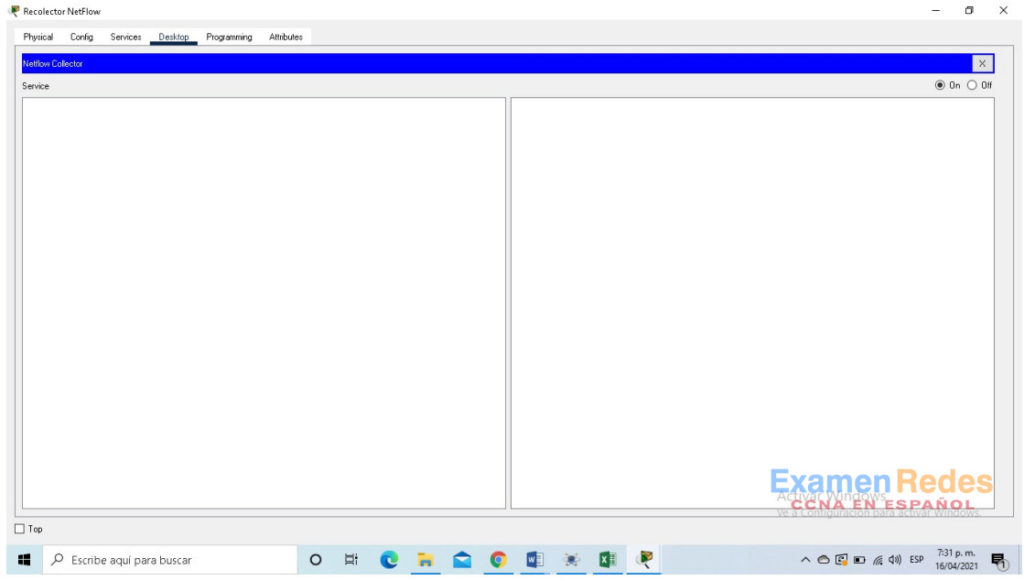This screenshot has height=580, width=1024.
Task: Launch Microsoft Edge from the taskbar
Action: (388, 559)
